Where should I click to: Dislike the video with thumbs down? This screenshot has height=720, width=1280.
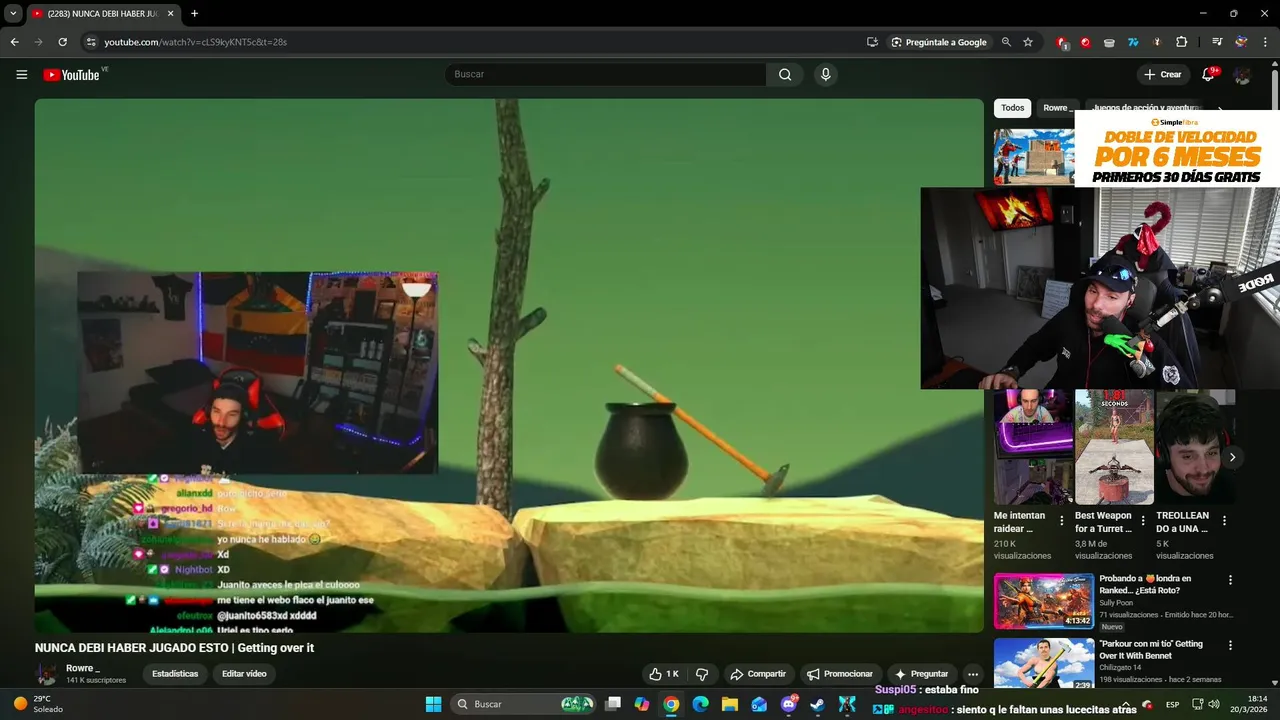pos(702,674)
